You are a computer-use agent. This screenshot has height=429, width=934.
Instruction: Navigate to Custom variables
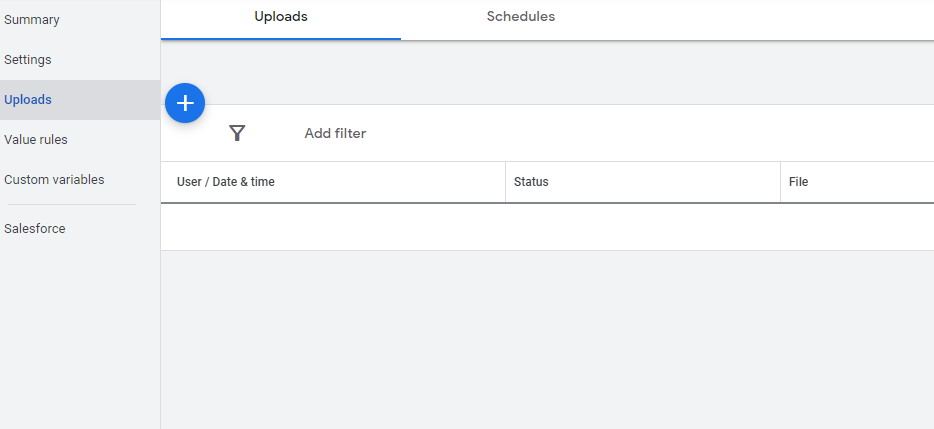[x=54, y=180]
